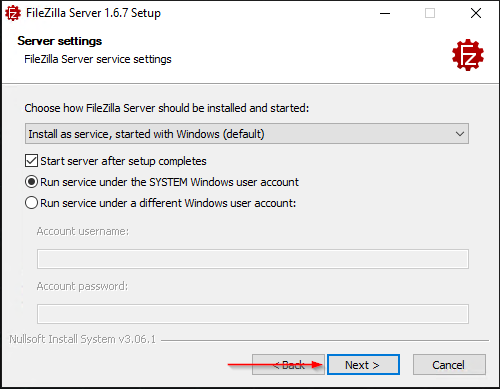Click the Choose how FileZilla Server installed text
The height and width of the screenshot is (389, 500).
click(167, 108)
